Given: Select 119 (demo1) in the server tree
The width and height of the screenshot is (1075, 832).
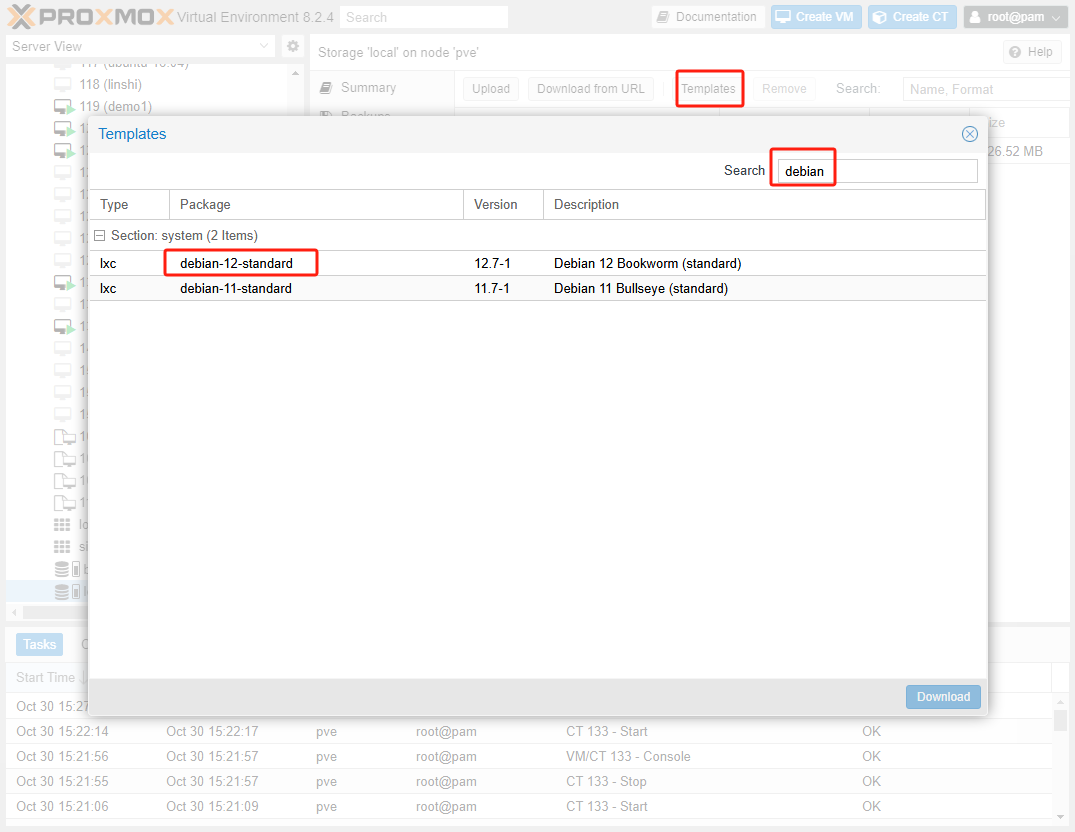Looking at the screenshot, I should point(115,106).
